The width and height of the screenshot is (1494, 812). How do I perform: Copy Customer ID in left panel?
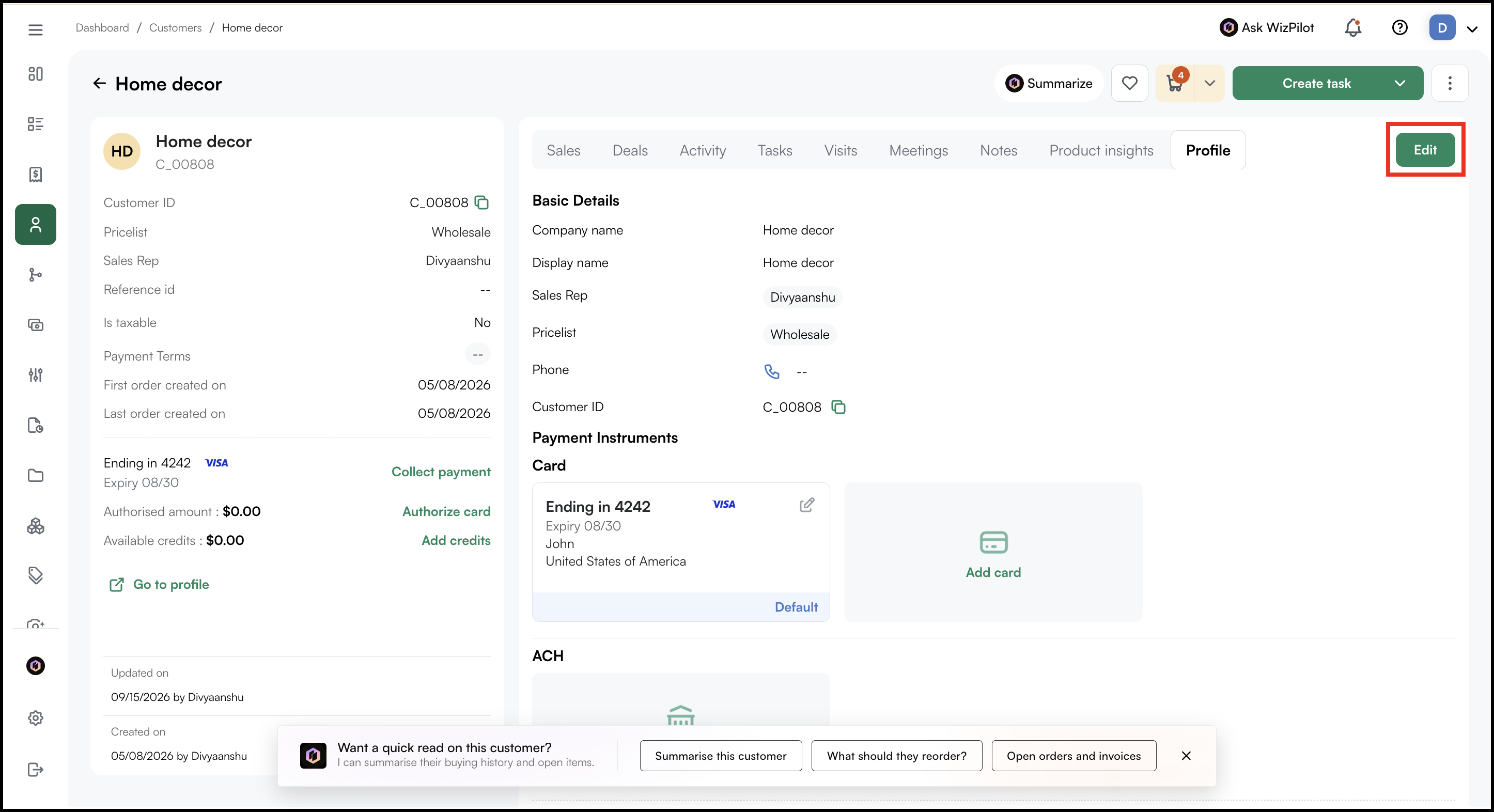point(481,202)
